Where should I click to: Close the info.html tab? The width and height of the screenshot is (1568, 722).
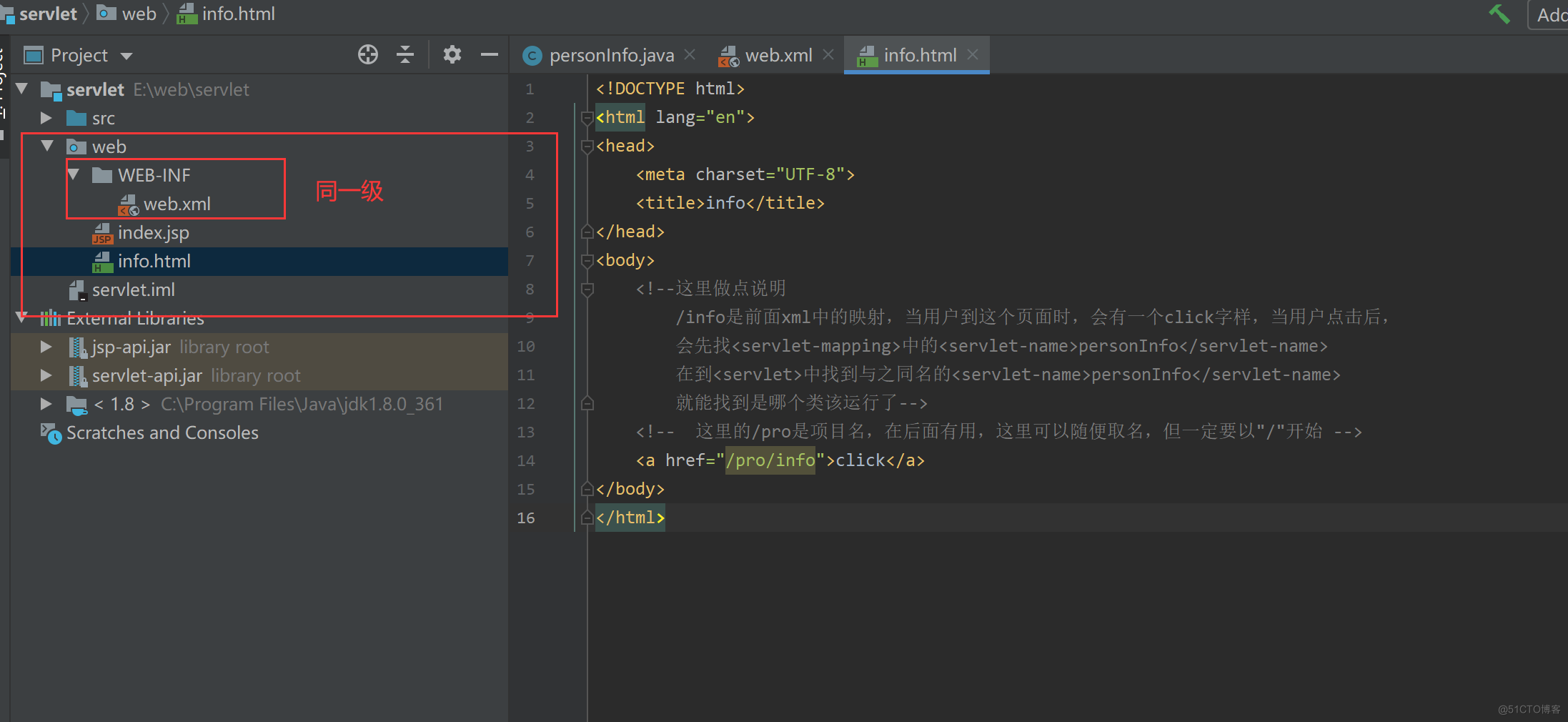[x=973, y=54]
